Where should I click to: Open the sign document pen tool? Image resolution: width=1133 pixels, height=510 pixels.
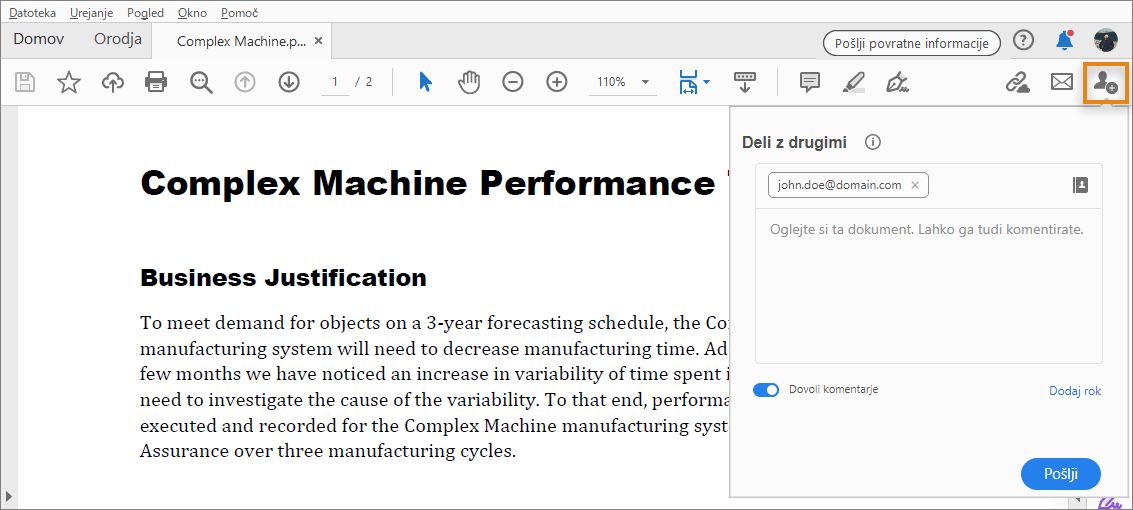(x=897, y=82)
